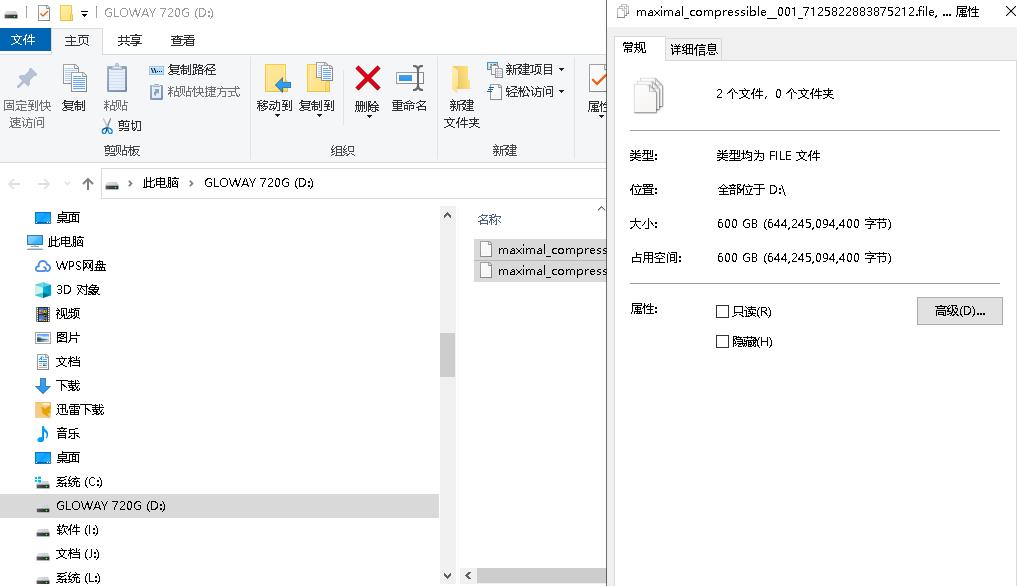Click the properties checkmark icon in title bar

pyautogui.click(x=44, y=12)
